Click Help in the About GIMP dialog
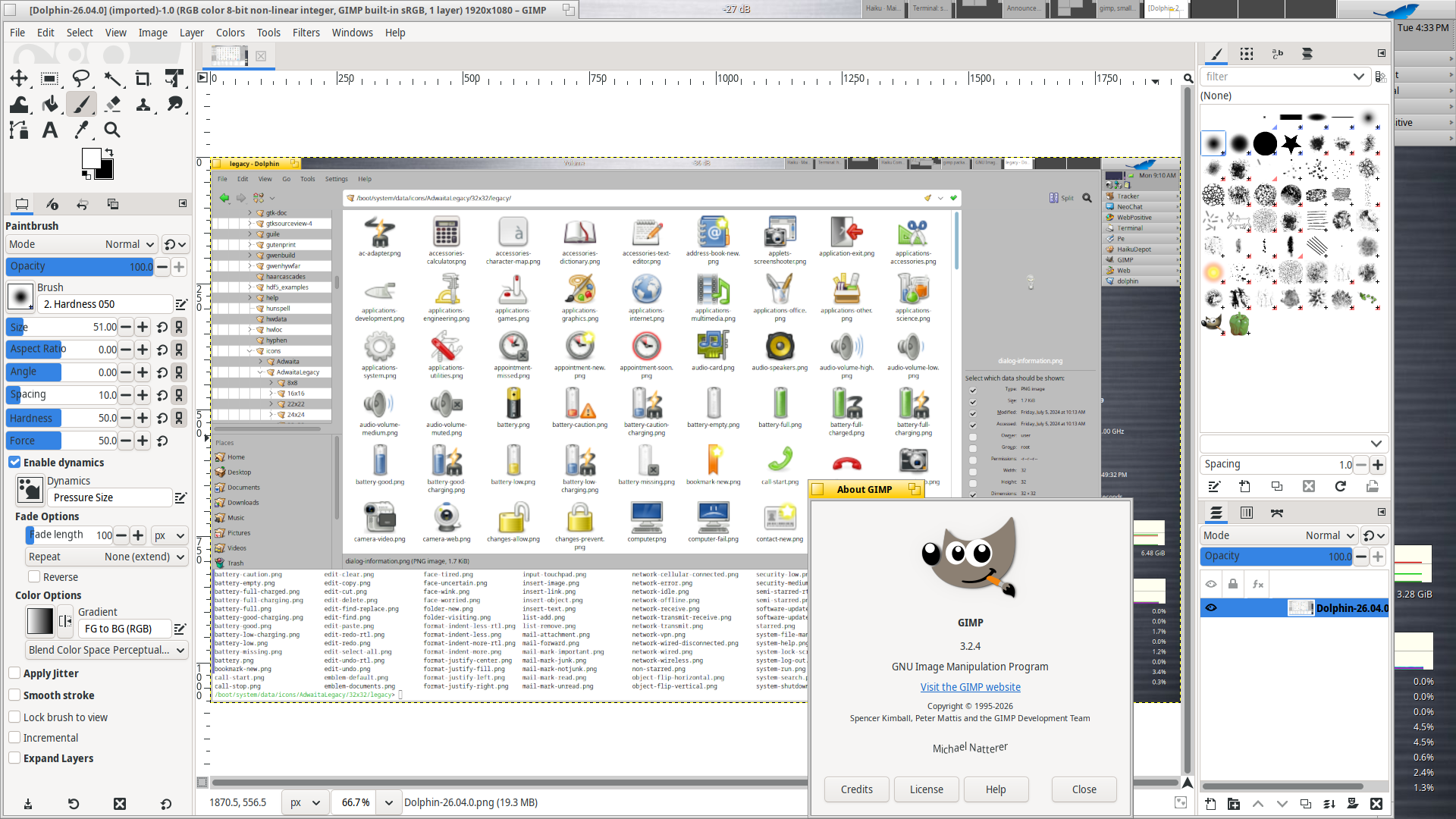This screenshot has height=819, width=1456. tap(996, 789)
